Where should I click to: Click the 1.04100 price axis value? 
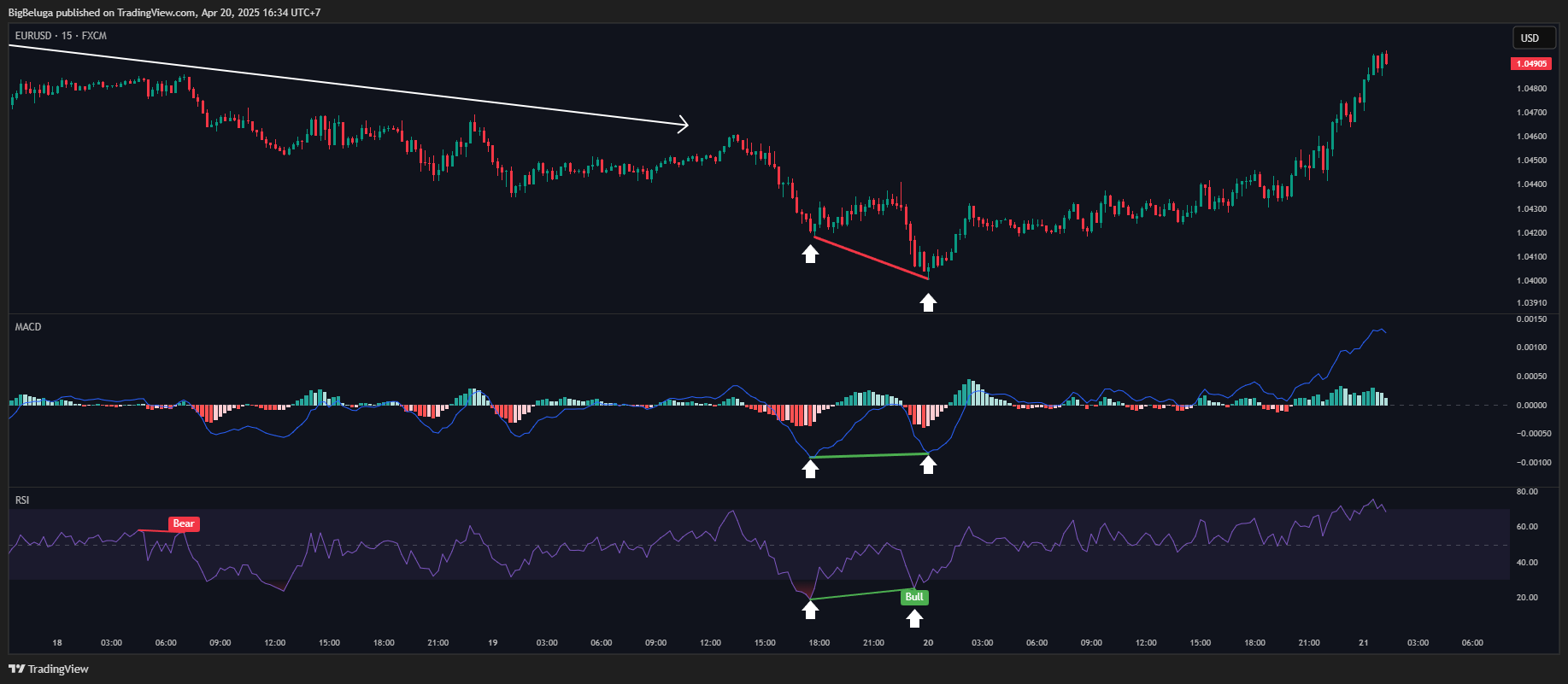pyautogui.click(x=1531, y=256)
